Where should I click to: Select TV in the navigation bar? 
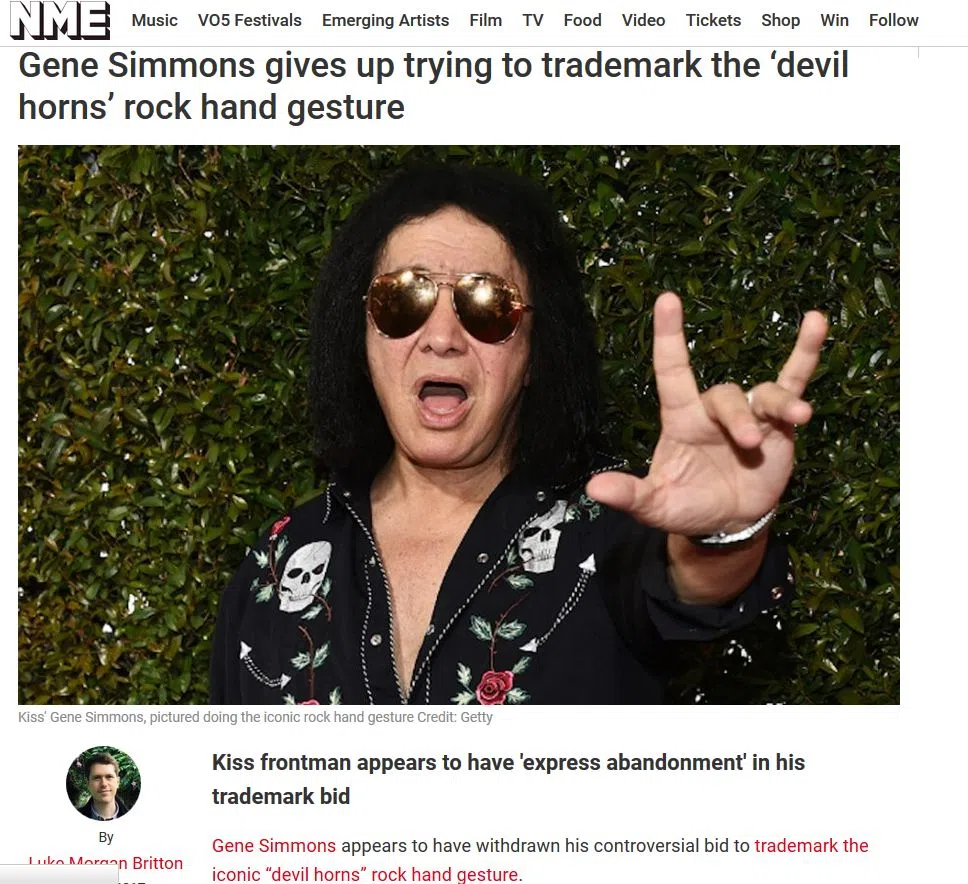point(533,20)
